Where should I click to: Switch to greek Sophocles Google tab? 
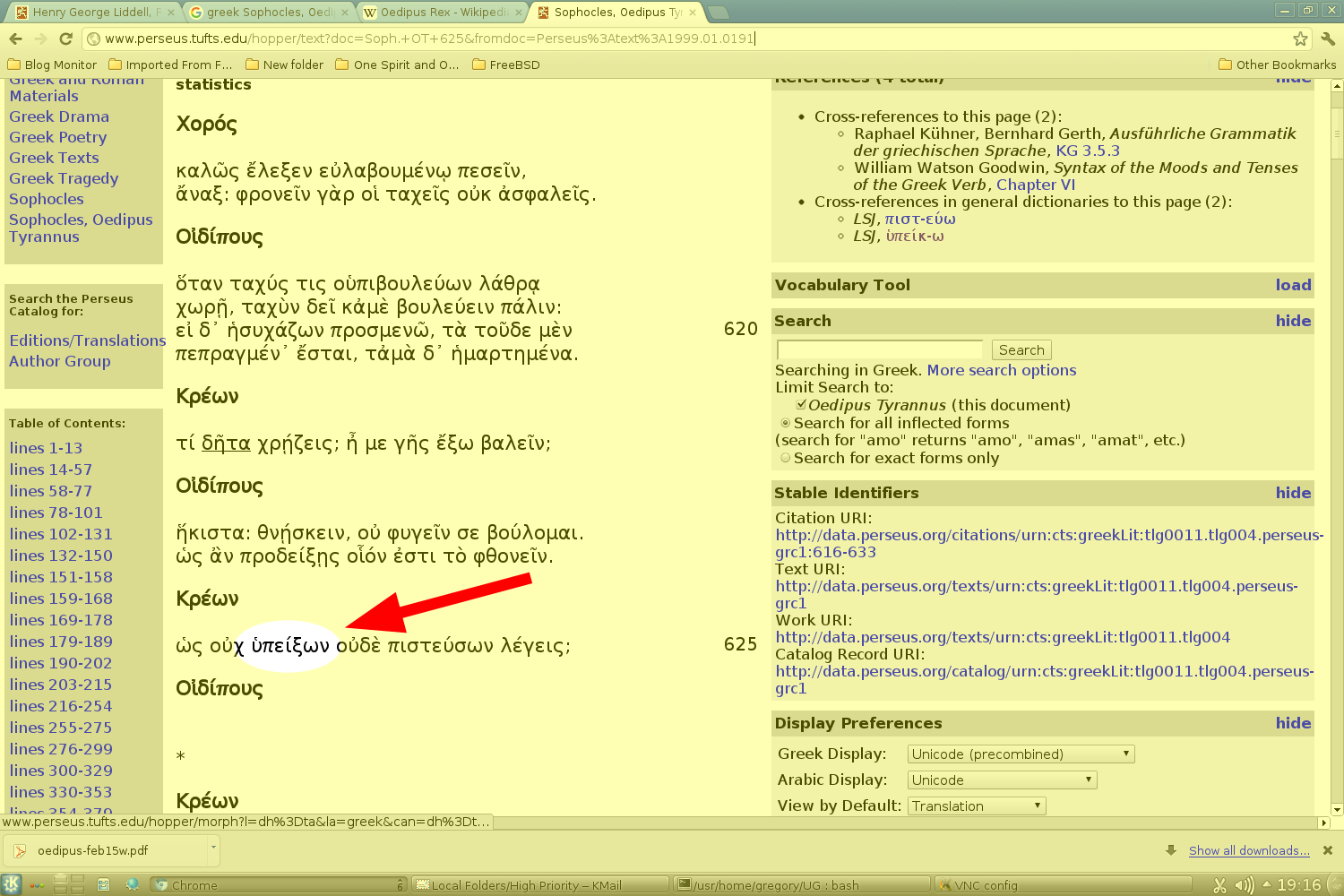pos(267,13)
